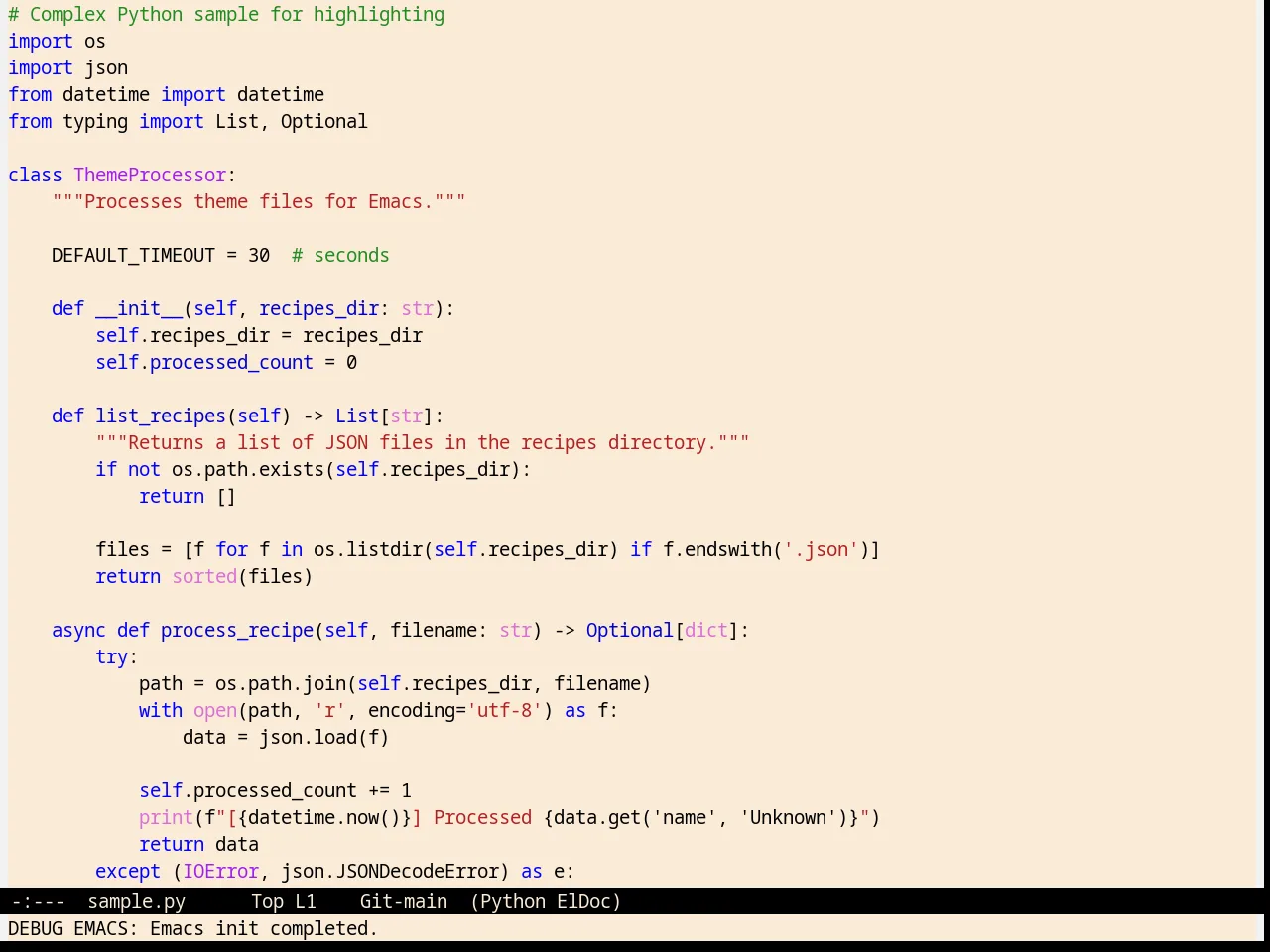
Task: Click the 'async' keyword
Action: tap(78, 630)
